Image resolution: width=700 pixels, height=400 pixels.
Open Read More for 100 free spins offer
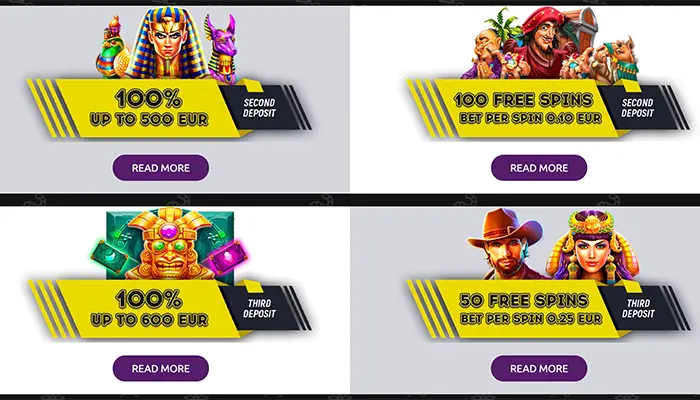click(x=539, y=168)
